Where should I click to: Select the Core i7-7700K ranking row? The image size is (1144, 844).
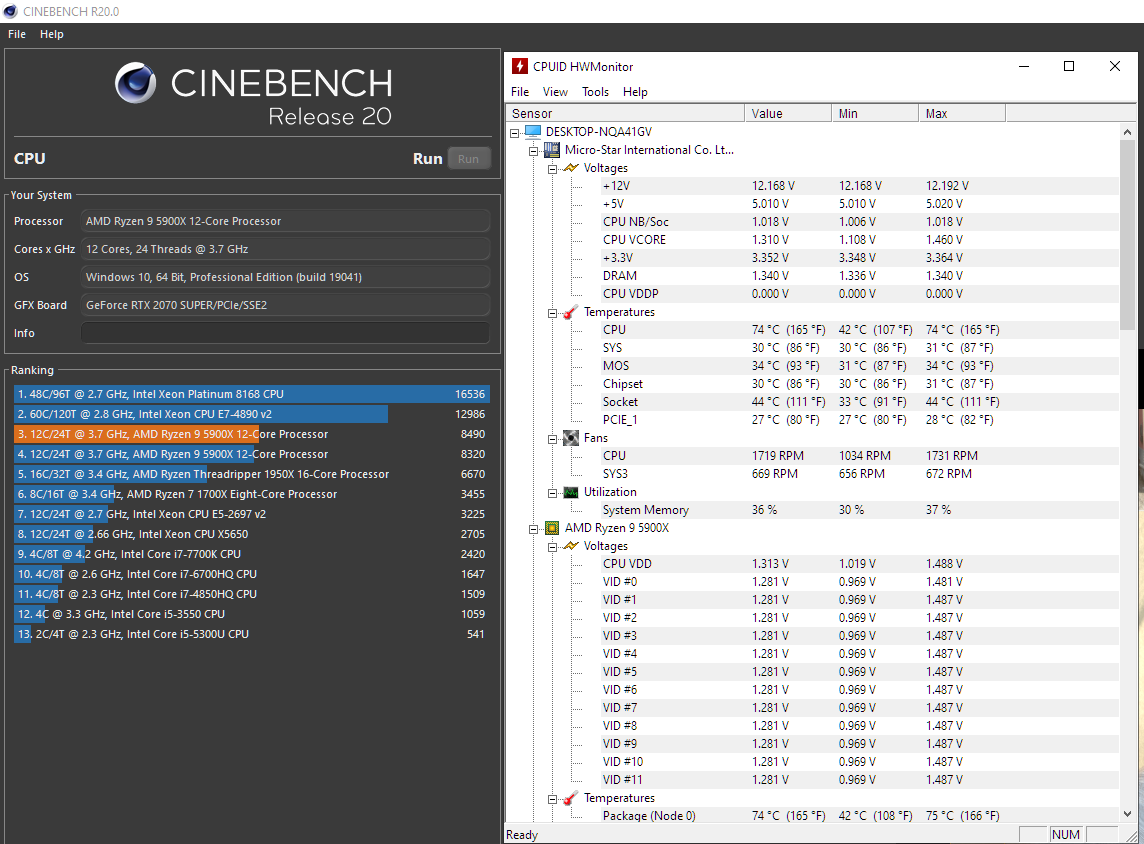252,554
